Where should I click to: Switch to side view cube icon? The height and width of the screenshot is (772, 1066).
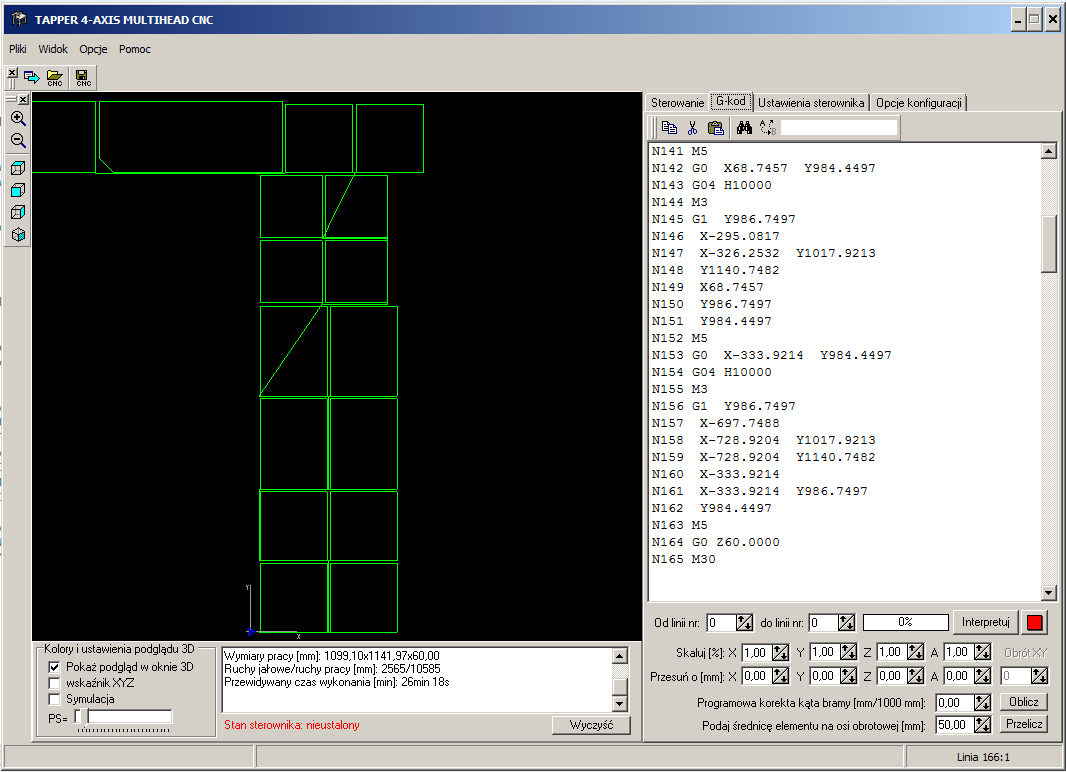(18, 213)
